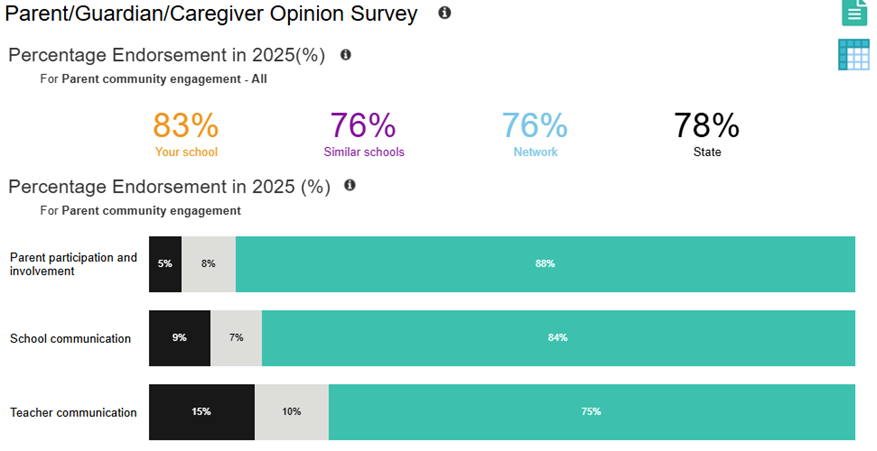Screen dimensions: 877x451
Task: Click the 9% black segment for School communication
Action: click(x=179, y=338)
